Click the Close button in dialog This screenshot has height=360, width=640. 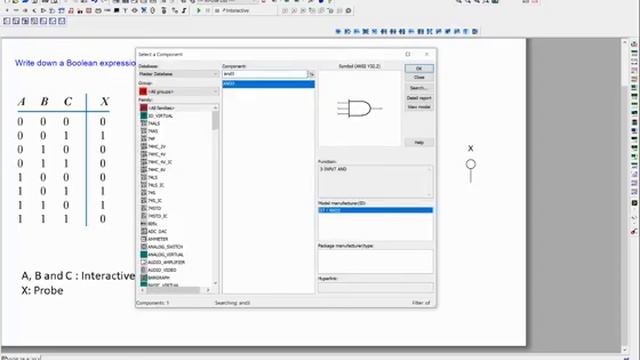pos(419,78)
